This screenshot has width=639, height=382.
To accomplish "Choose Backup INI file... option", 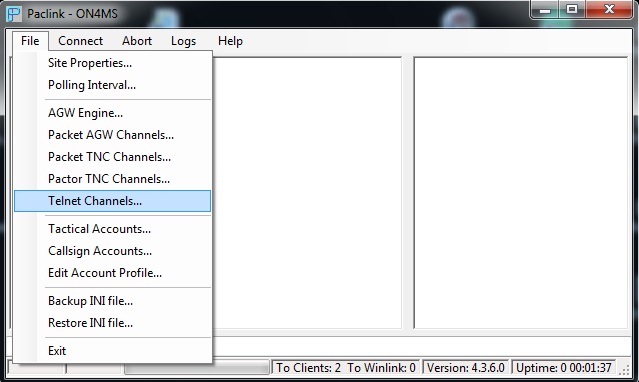I will 112,301.
